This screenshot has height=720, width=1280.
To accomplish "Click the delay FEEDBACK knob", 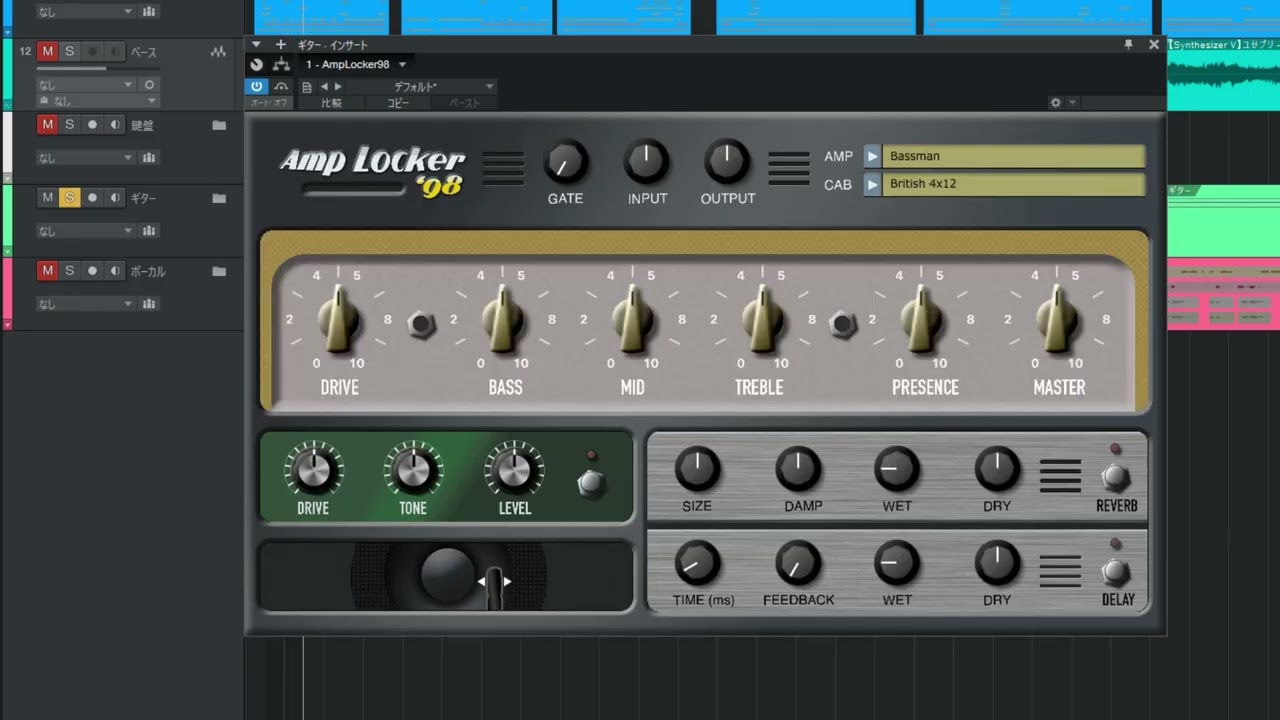I will click(798, 564).
